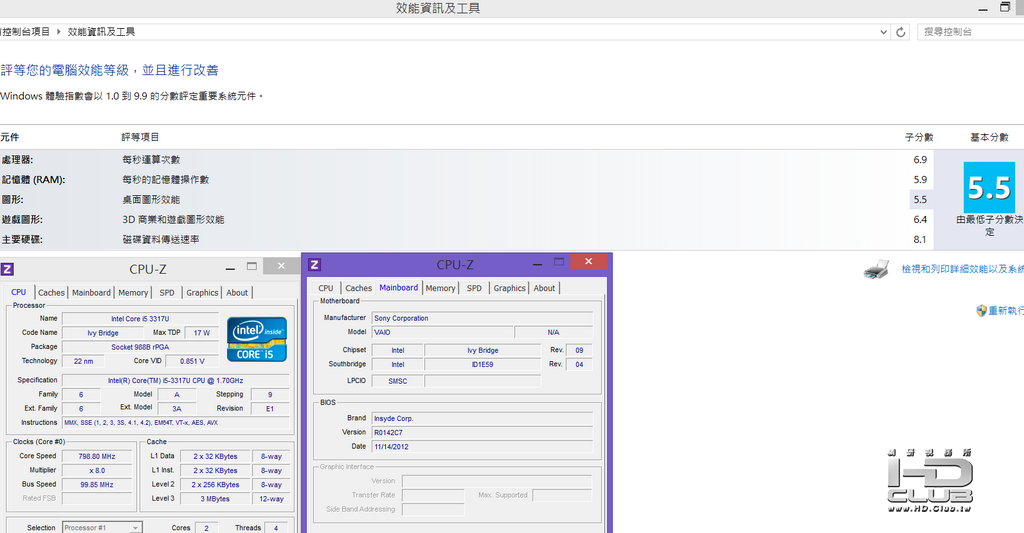Click the Sony Corporation manufacturer field

pos(482,318)
